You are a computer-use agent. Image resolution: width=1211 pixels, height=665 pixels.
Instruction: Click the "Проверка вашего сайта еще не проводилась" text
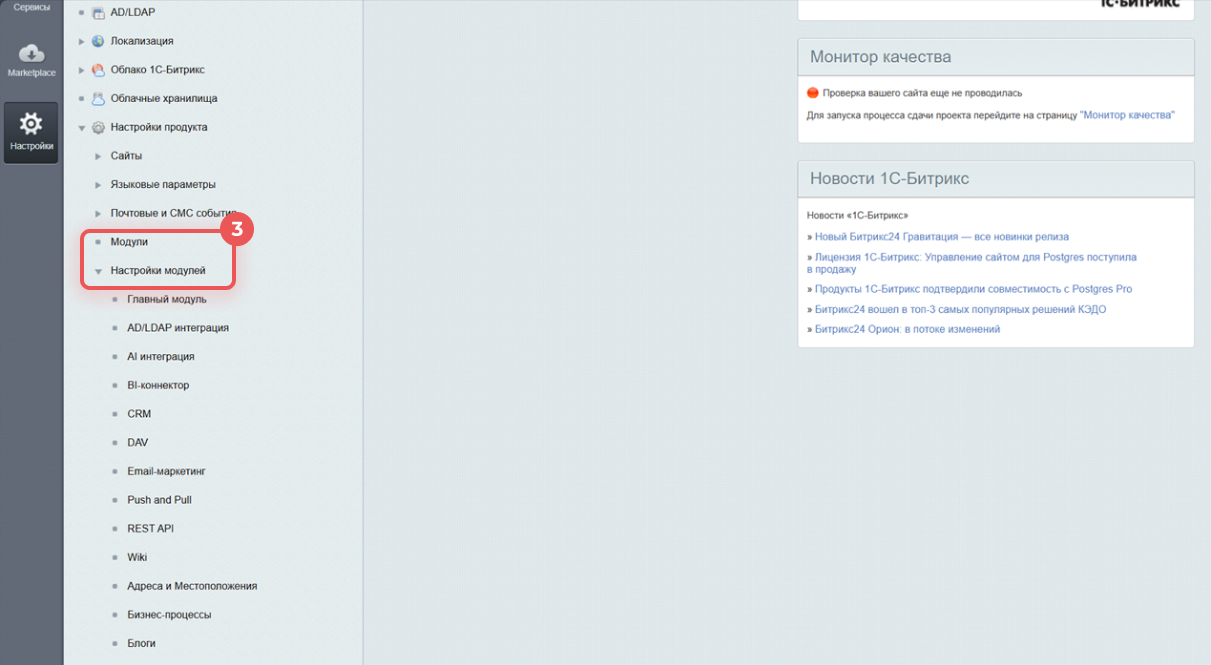point(922,93)
